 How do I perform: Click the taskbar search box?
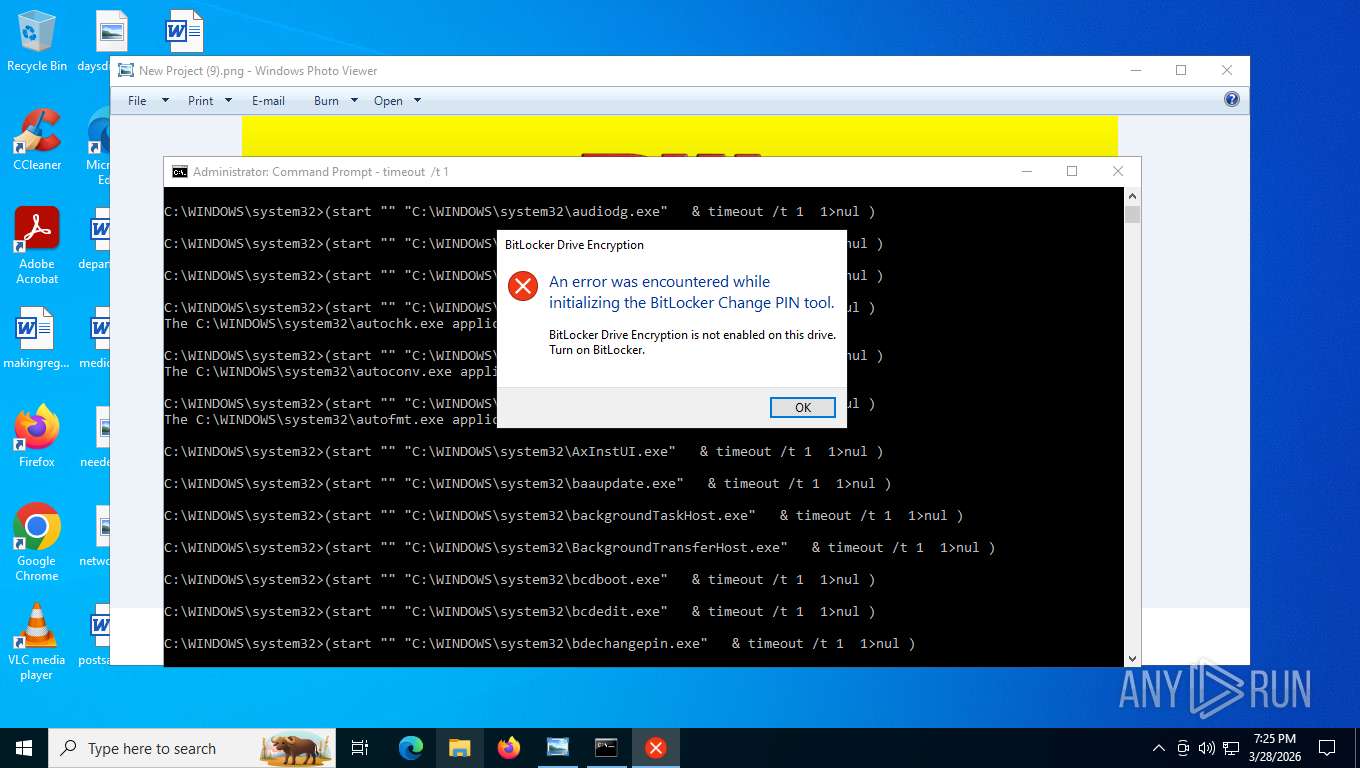[192, 748]
